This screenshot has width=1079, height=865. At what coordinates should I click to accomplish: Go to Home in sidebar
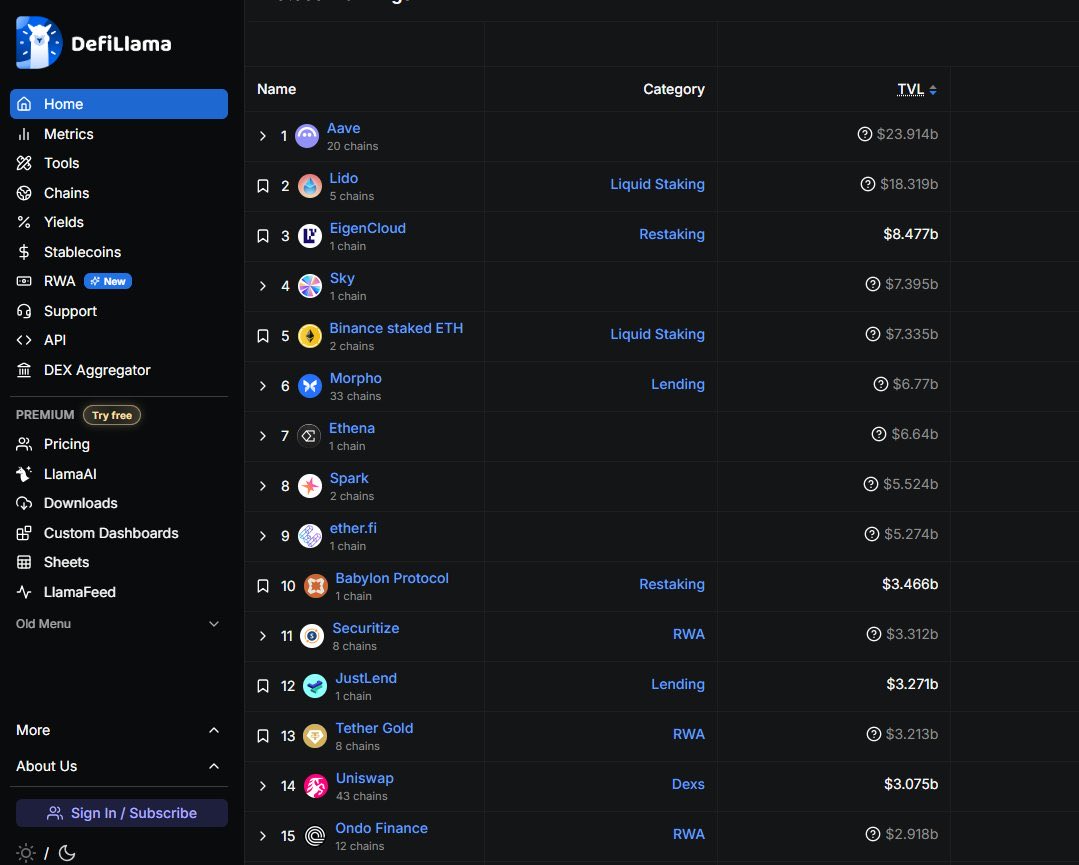[x=118, y=104]
